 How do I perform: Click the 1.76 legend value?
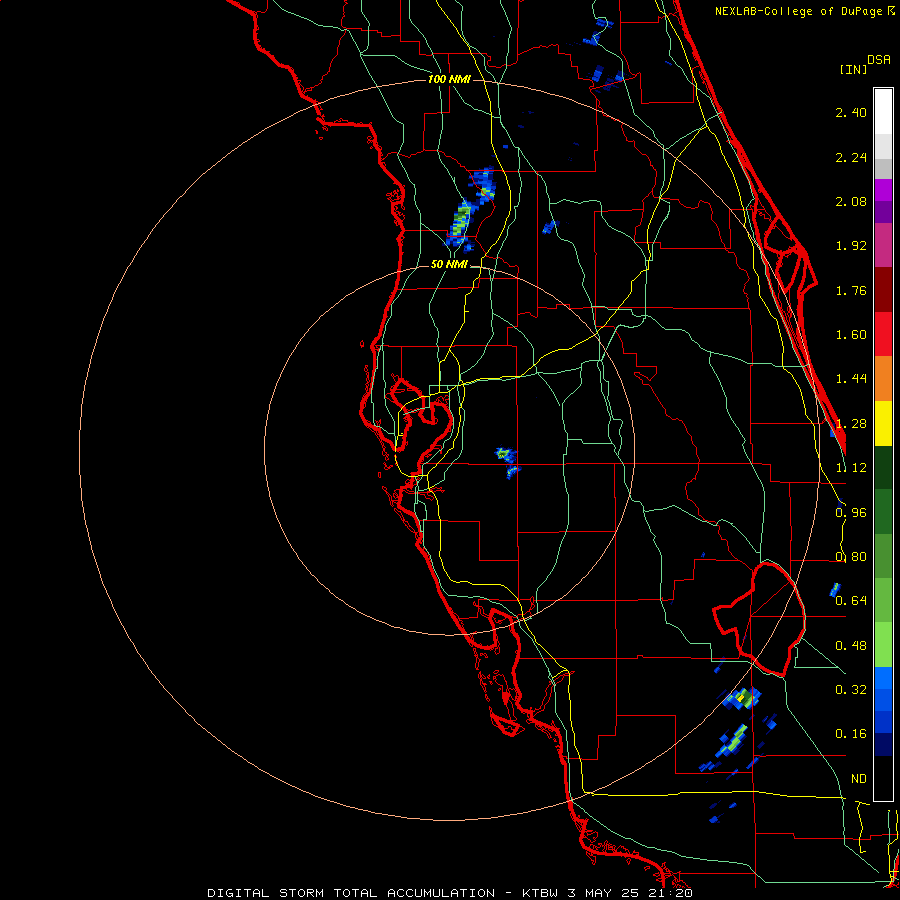point(851,290)
